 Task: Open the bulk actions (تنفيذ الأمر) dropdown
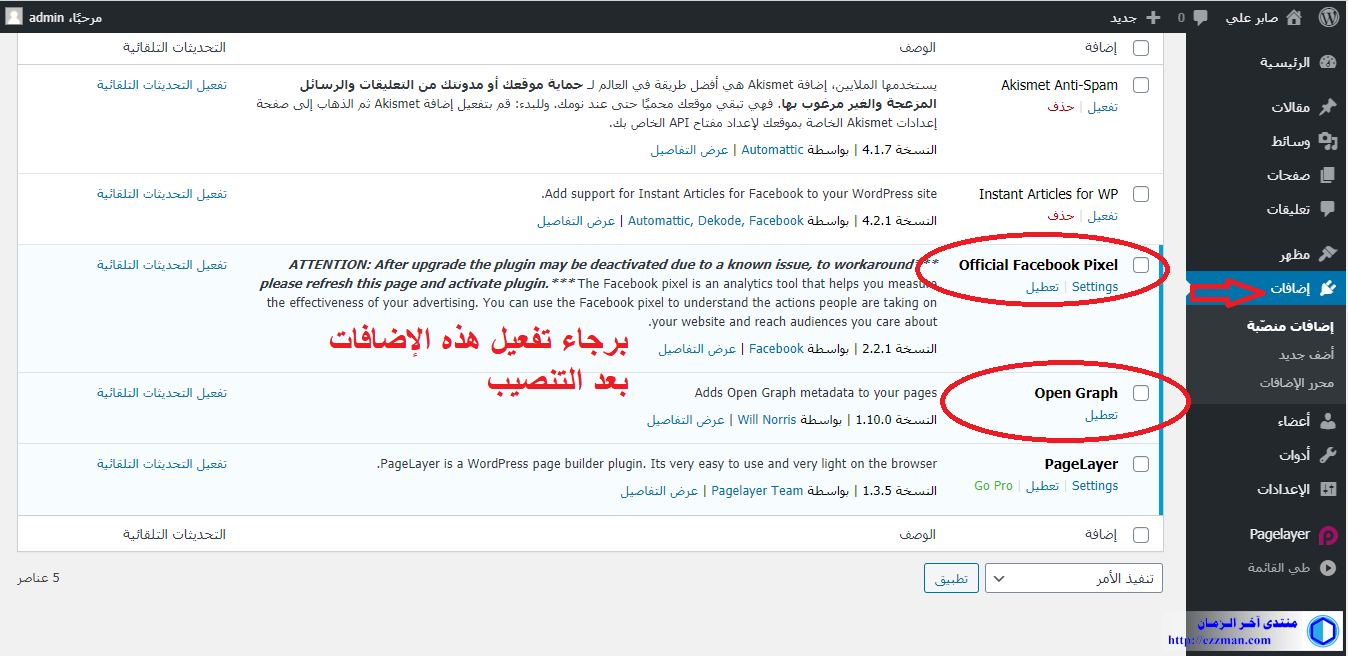point(1073,578)
